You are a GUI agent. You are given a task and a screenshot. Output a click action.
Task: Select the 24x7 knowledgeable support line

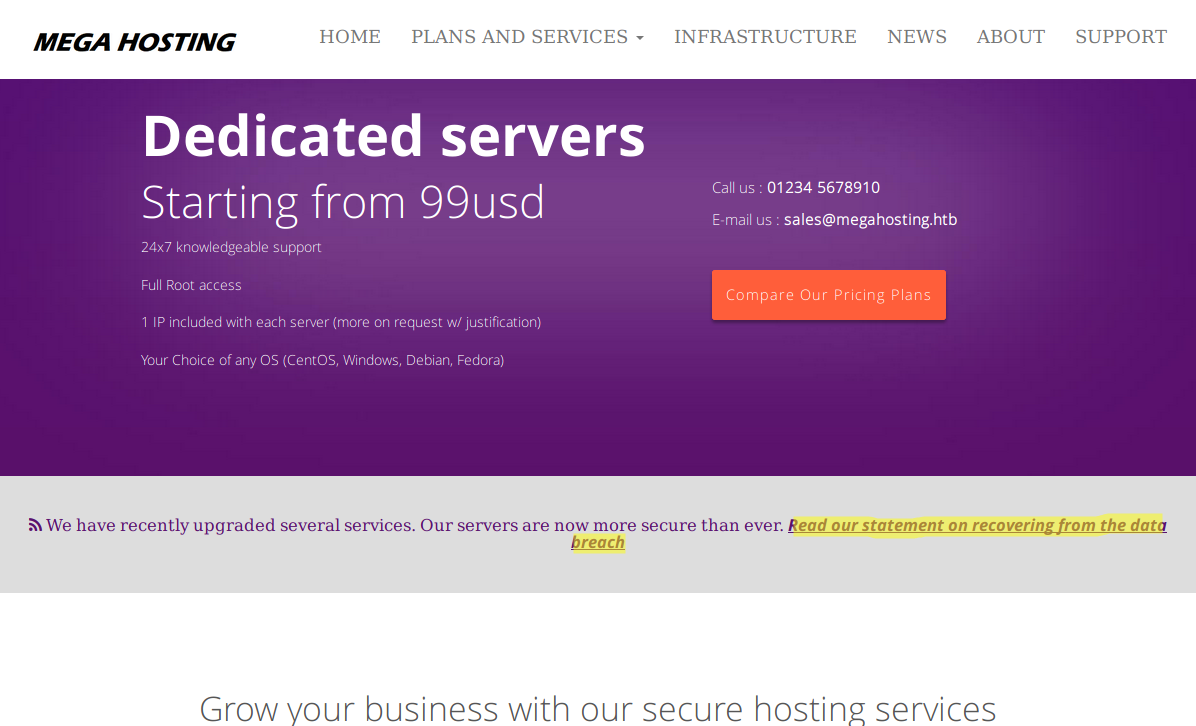[231, 247]
